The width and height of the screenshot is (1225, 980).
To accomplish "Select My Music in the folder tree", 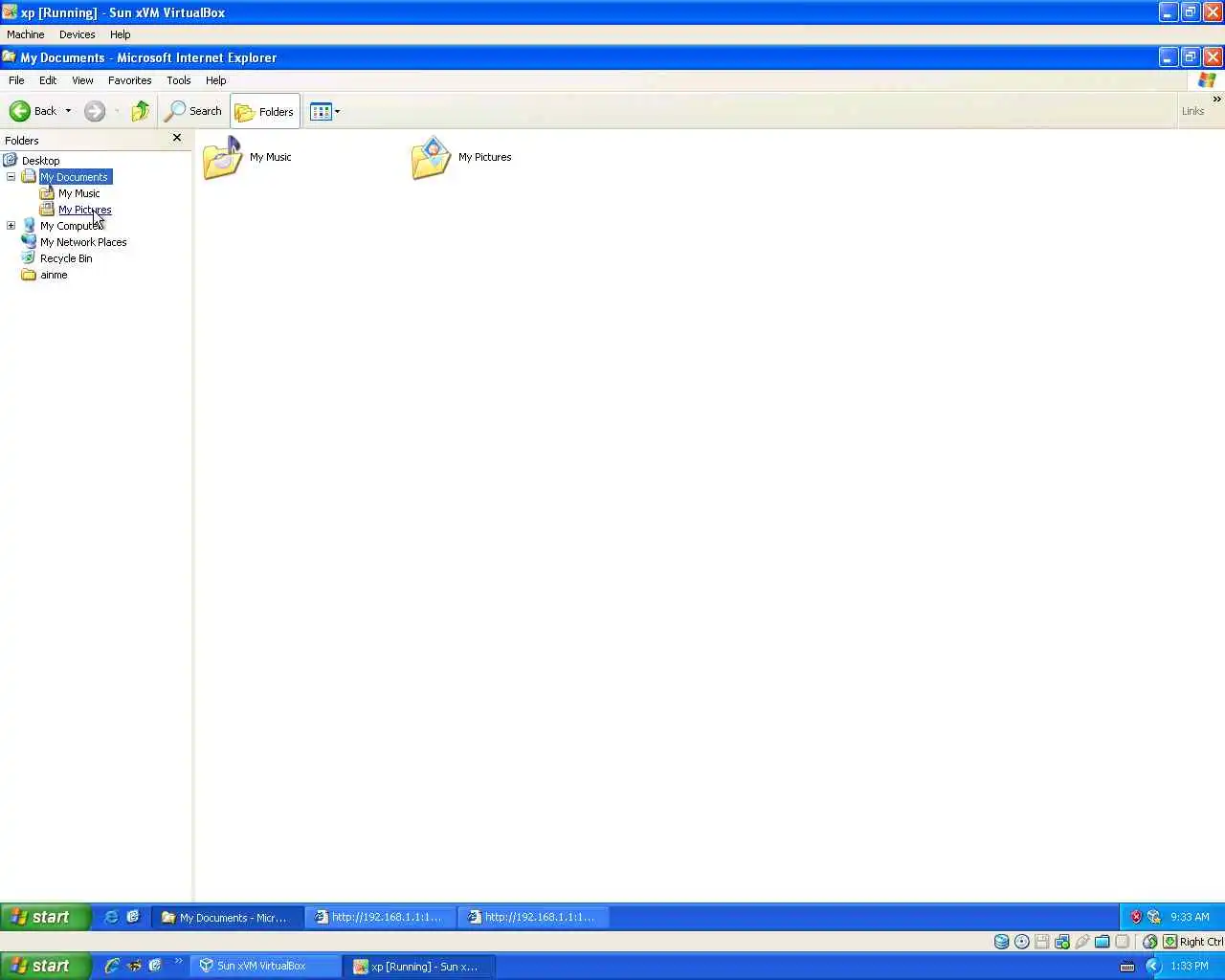I will (x=78, y=193).
